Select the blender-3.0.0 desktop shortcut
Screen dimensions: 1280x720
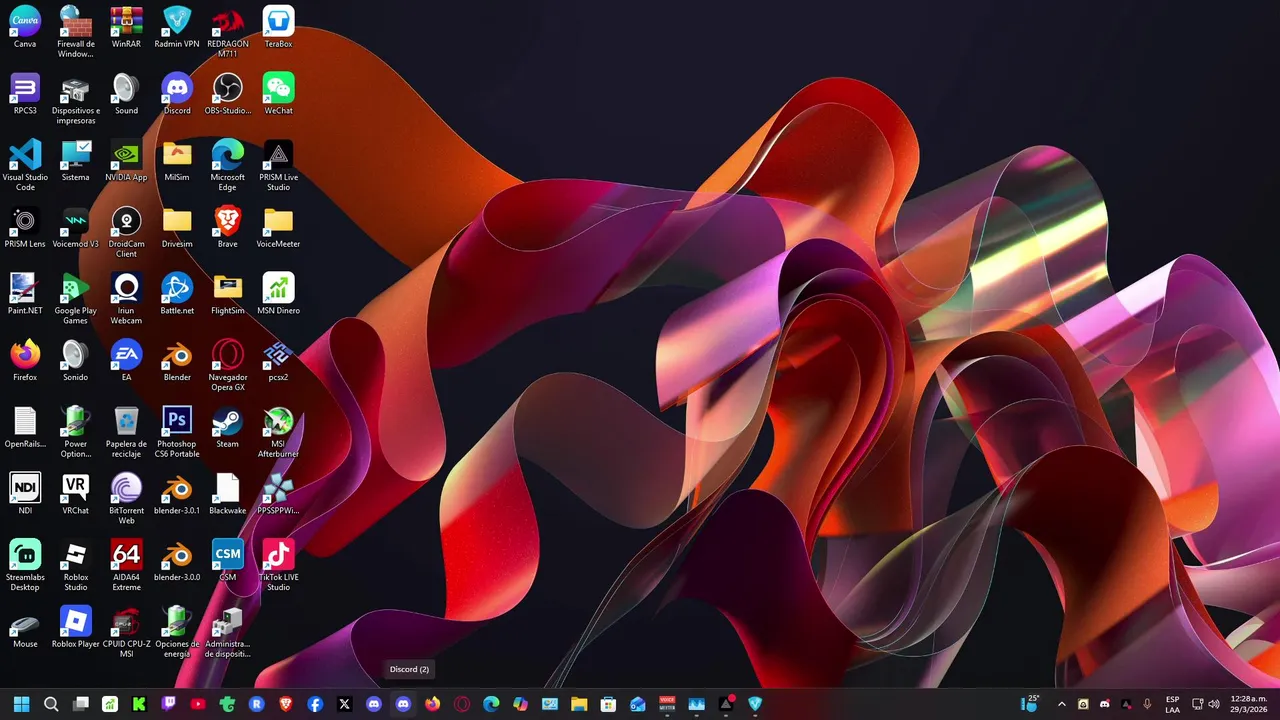pos(177,561)
